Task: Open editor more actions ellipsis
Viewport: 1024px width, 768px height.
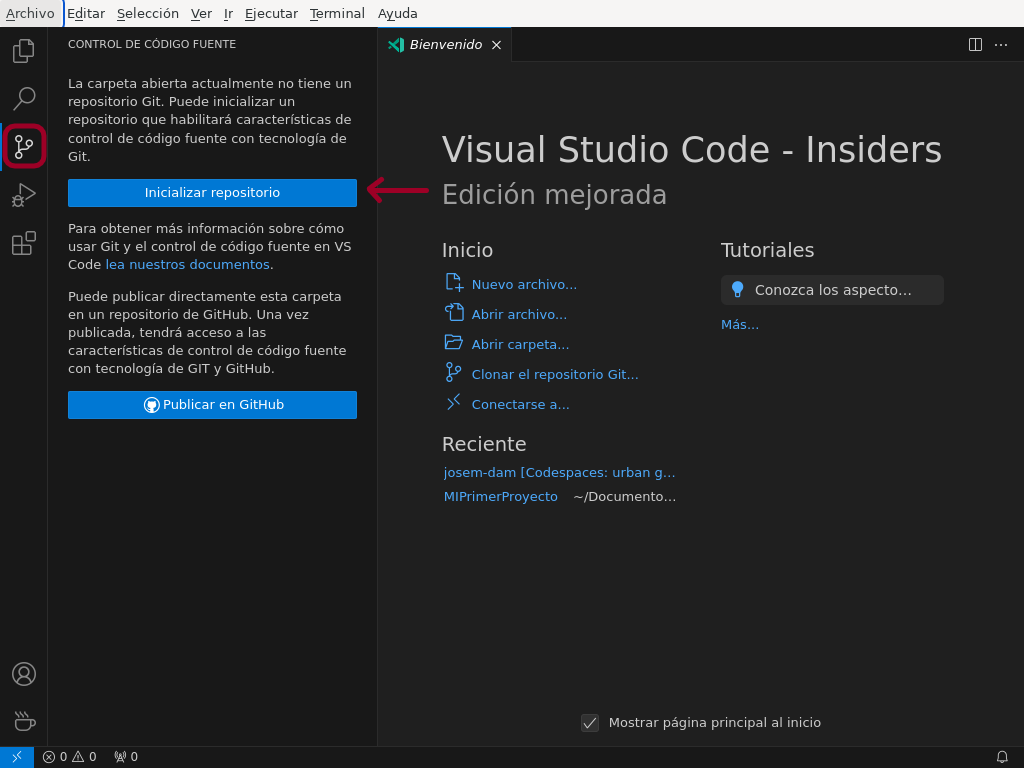Action: pos(1000,44)
